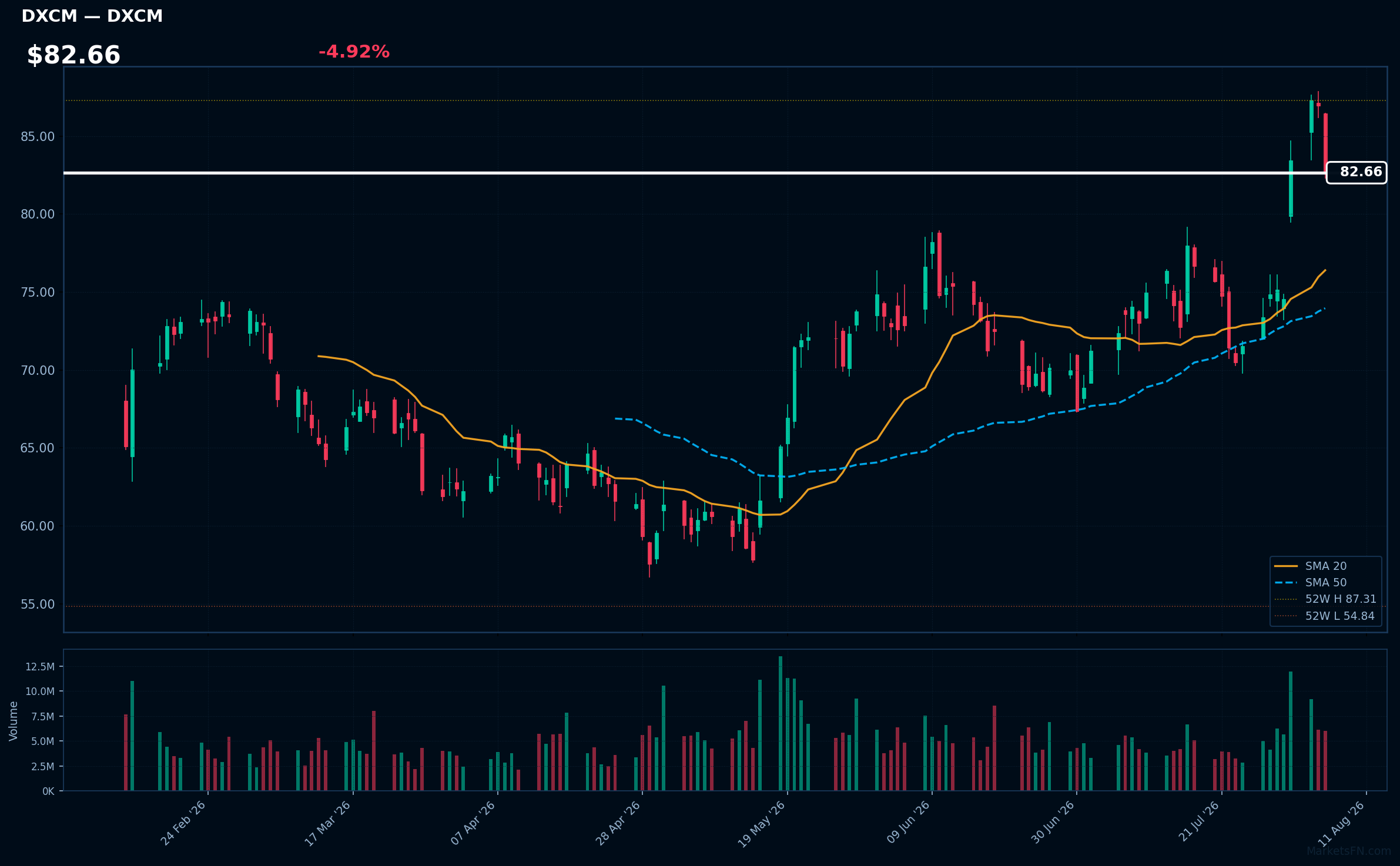Click the 85.00 price axis label

[38, 136]
